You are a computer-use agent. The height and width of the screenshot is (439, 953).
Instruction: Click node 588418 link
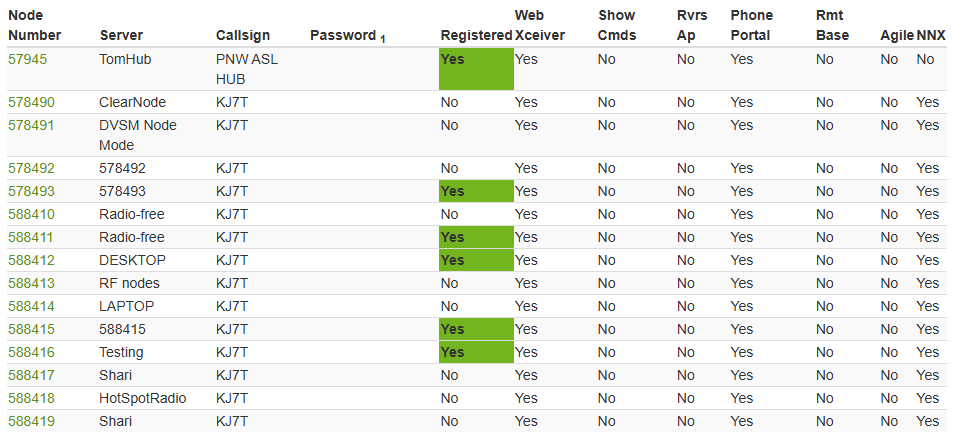[x=31, y=398]
